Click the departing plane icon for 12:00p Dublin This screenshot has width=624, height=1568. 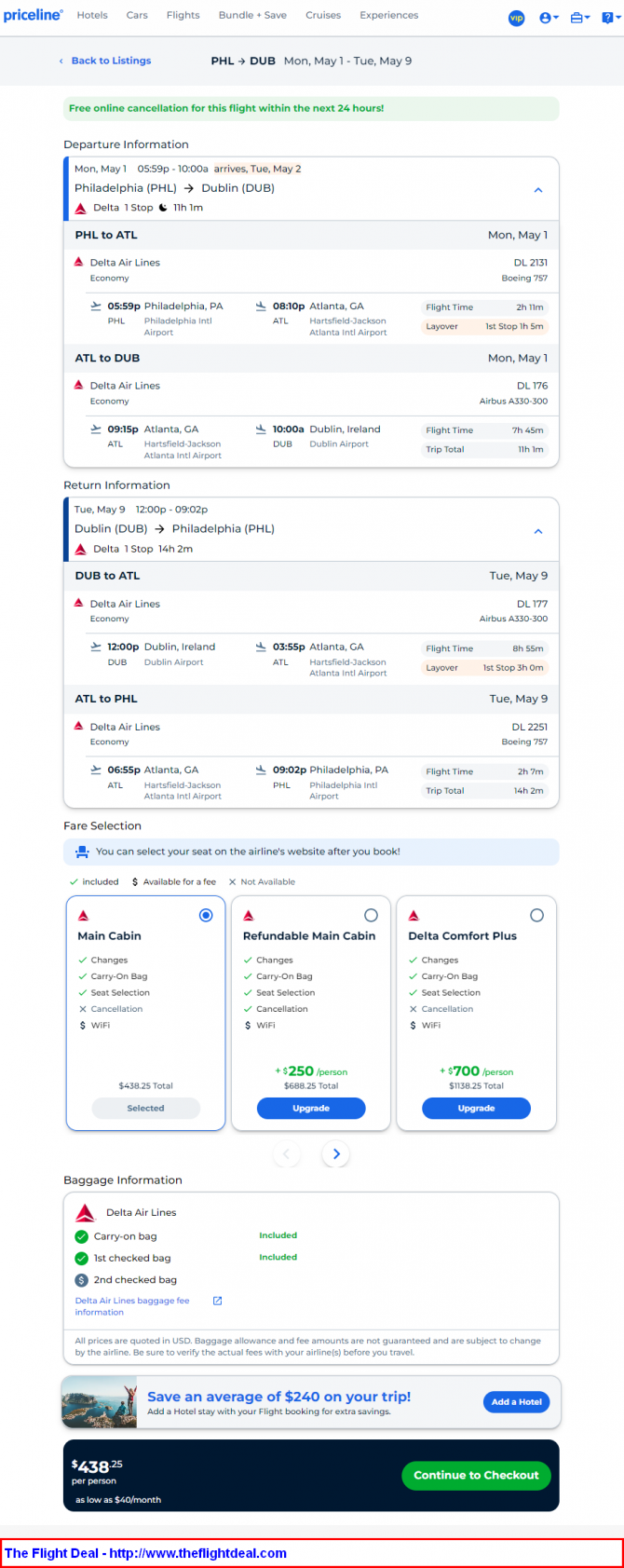coord(95,647)
